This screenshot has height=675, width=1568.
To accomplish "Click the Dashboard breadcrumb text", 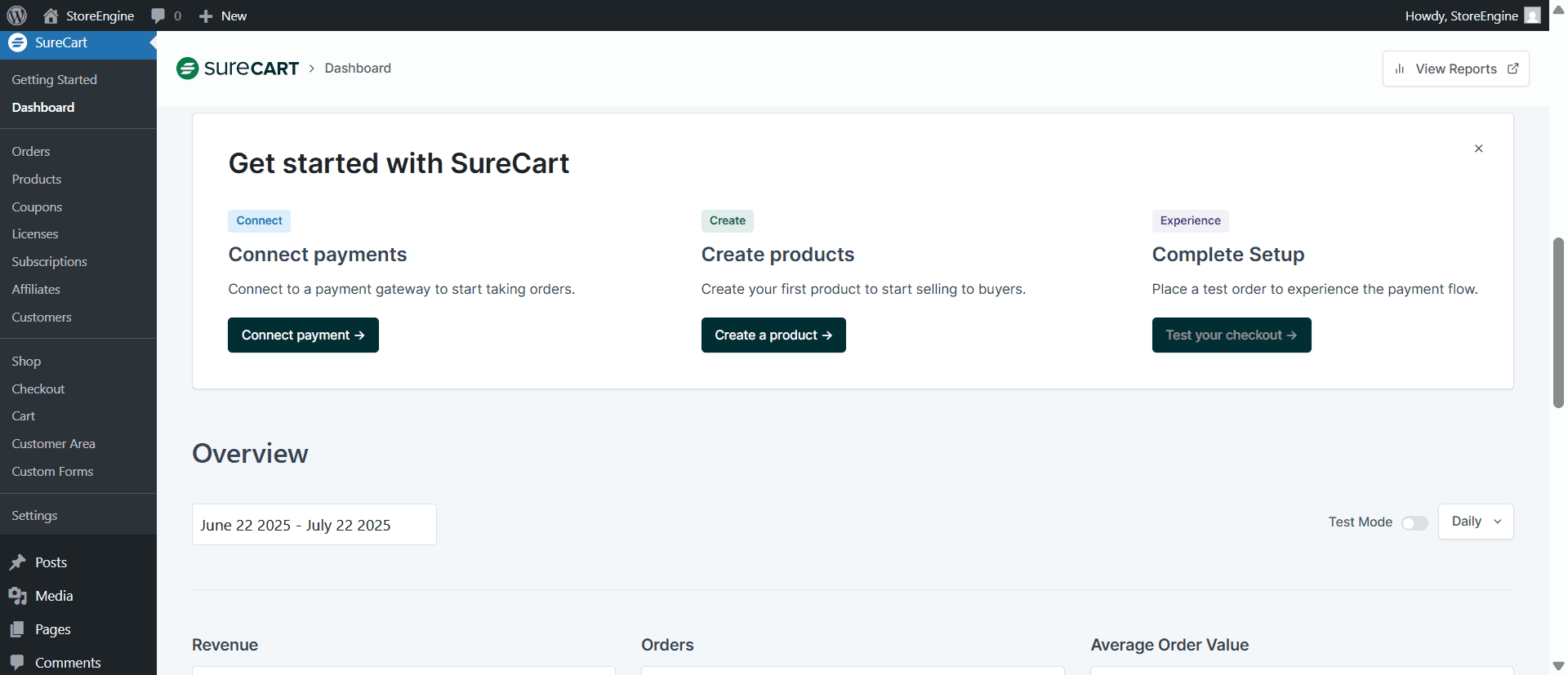I will click(358, 69).
